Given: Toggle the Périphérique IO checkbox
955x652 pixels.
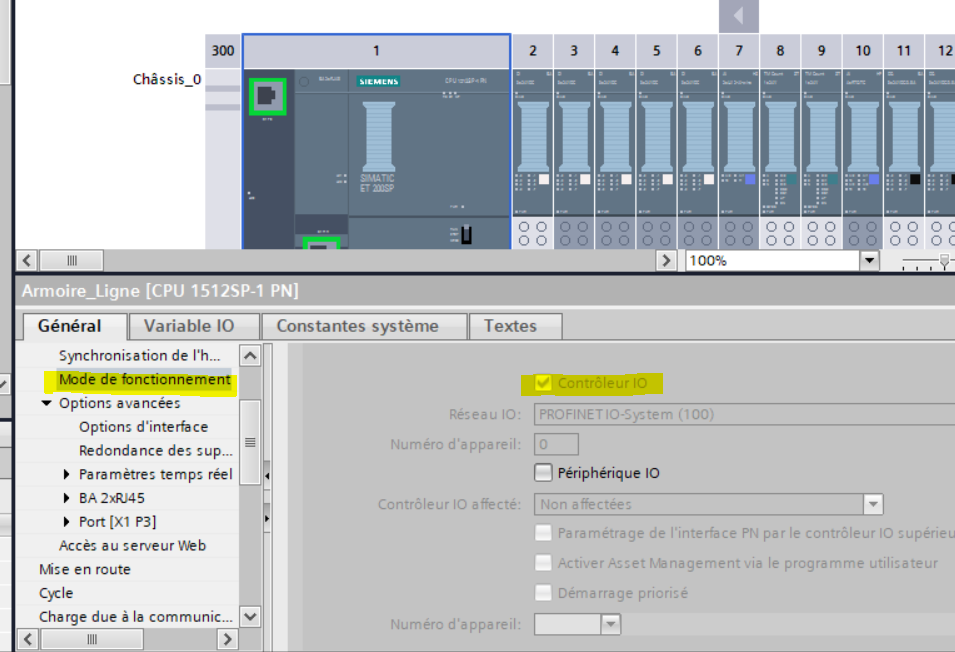Looking at the screenshot, I should (543, 473).
